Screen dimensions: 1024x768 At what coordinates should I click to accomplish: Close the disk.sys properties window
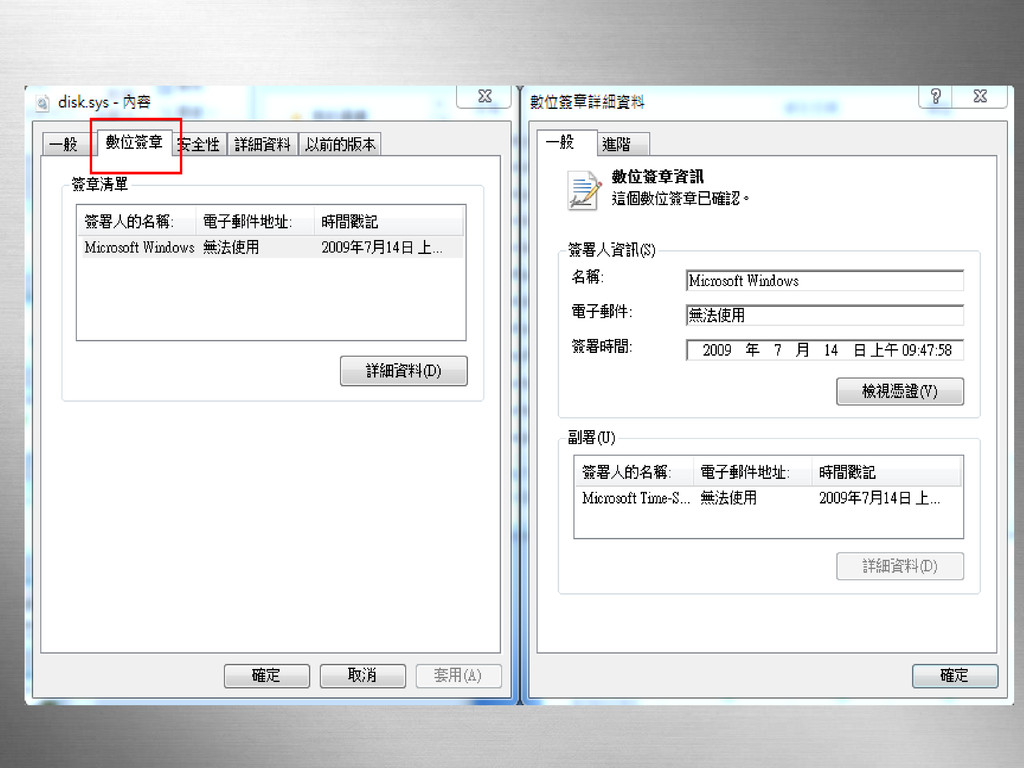pyautogui.click(x=485, y=97)
